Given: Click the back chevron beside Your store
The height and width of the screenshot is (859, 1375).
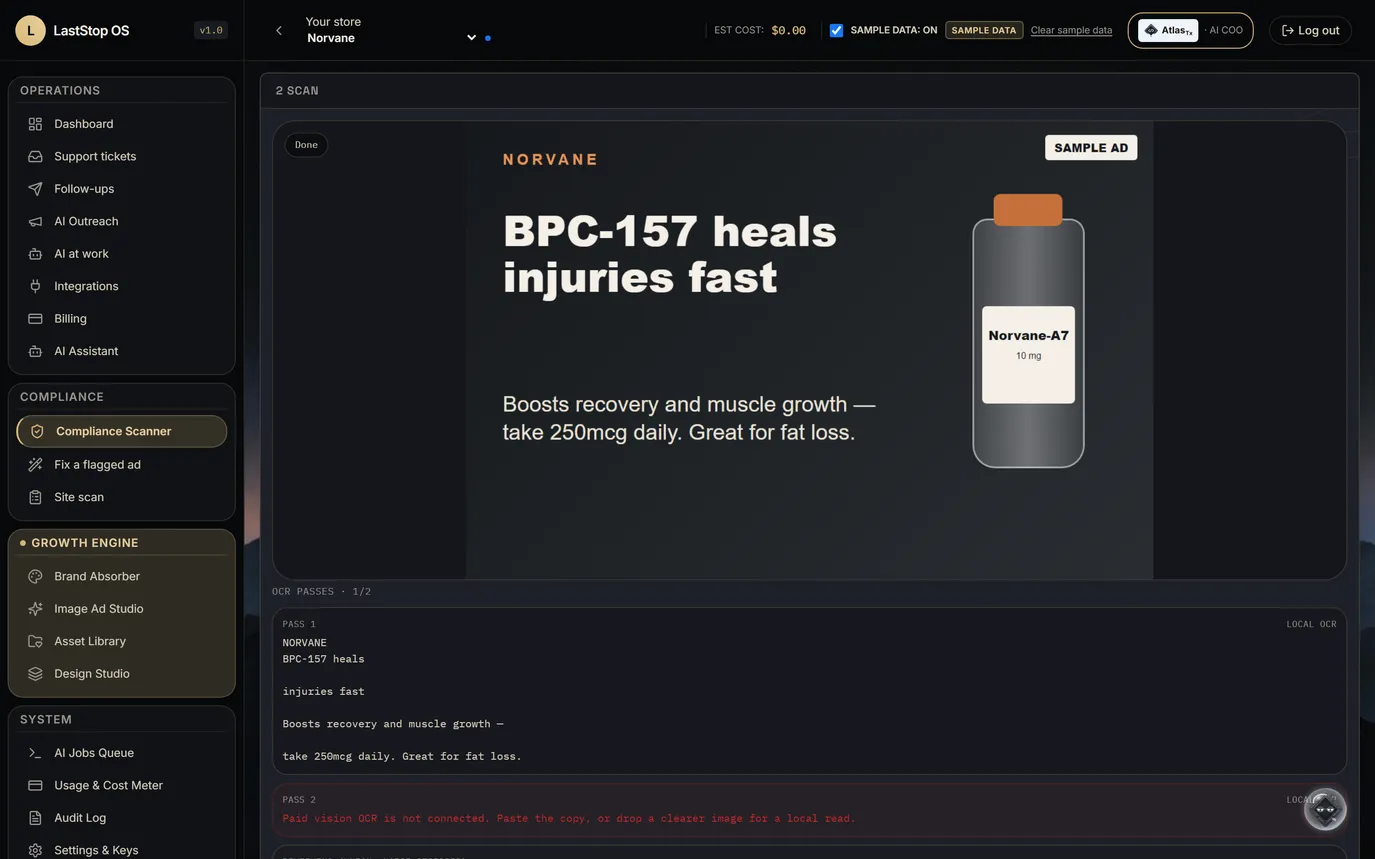Looking at the screenshot, I should pos(279,30).
